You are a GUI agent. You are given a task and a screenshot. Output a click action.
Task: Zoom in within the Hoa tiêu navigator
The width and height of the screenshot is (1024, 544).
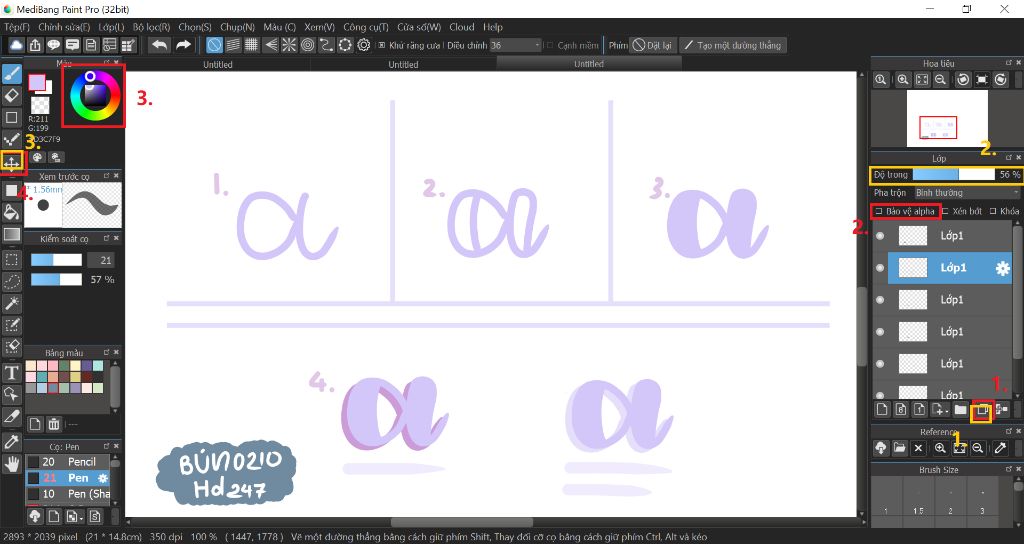pos(903,80)
